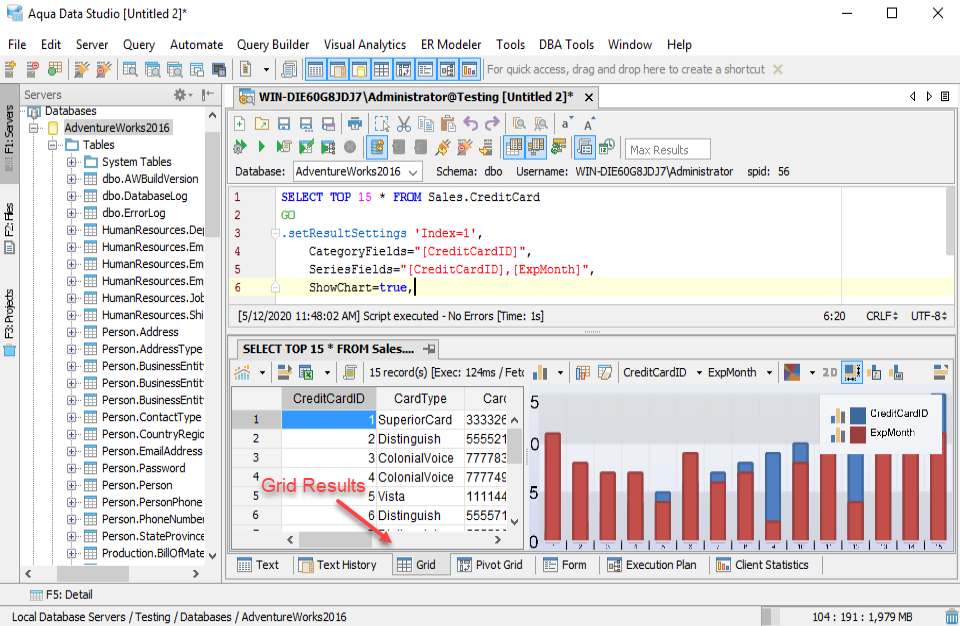Screen dimensions: 960x626
Task: Click the Save floppy disk icon
Action: click(x=283, y=124)
